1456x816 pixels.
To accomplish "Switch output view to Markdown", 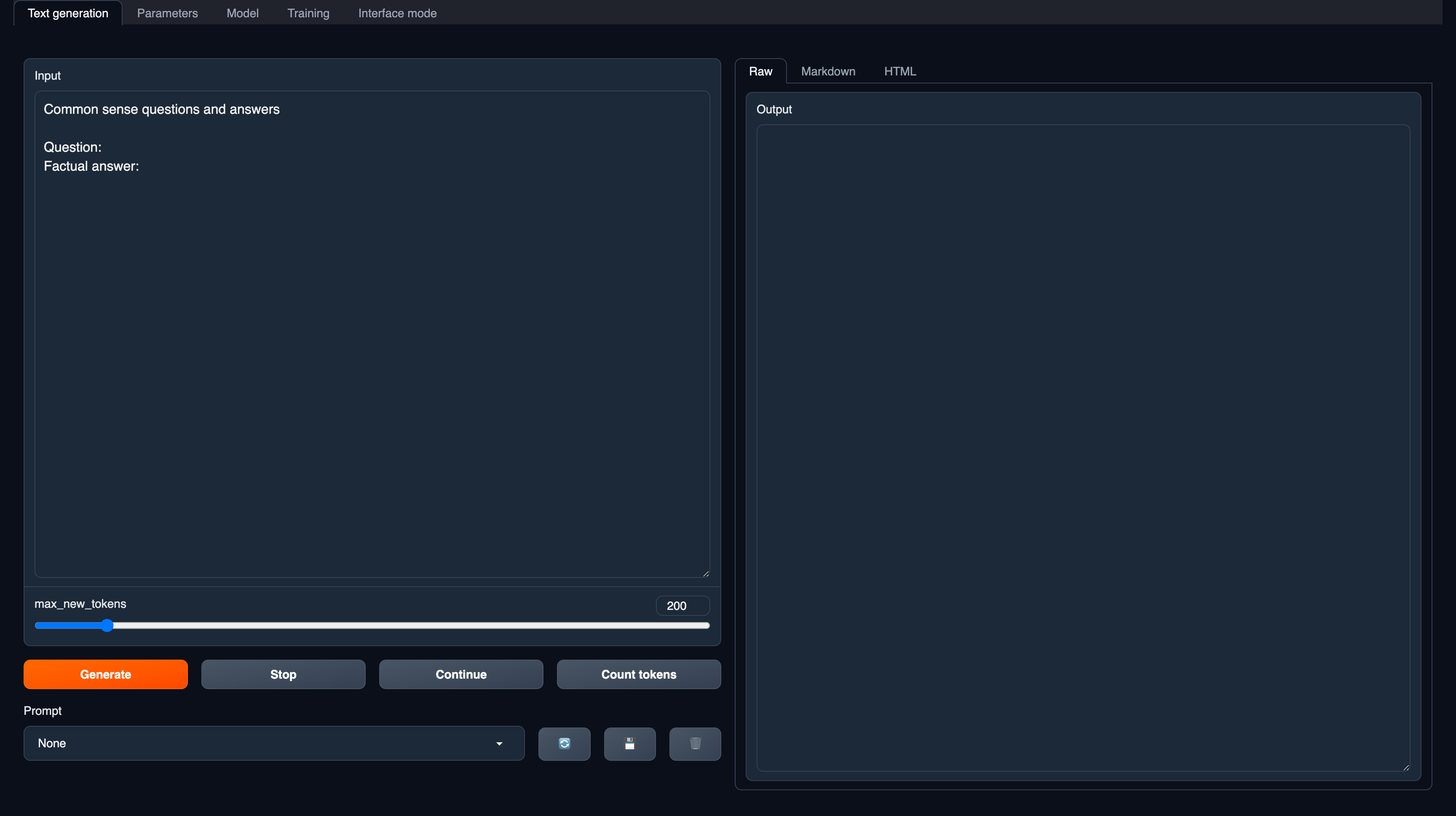I will [x=827, y=71].
